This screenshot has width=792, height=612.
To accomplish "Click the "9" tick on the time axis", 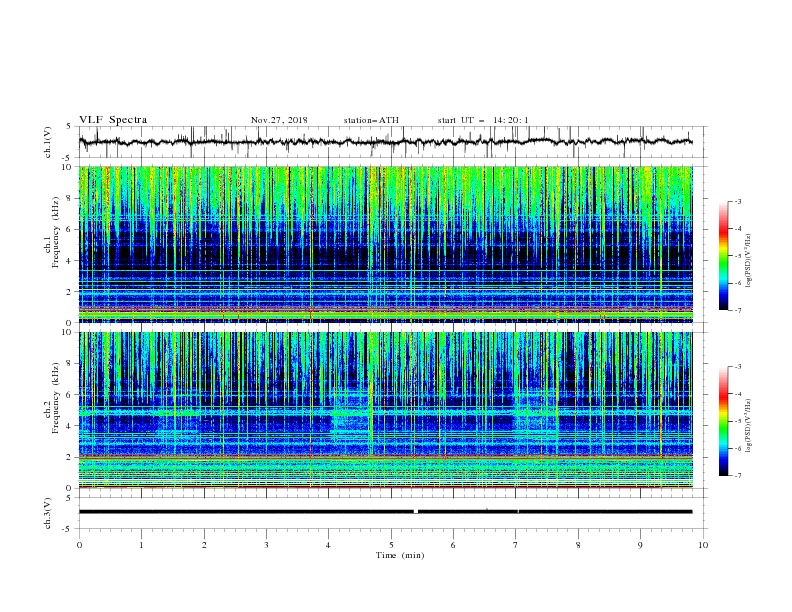I will (x=640, y=545).
